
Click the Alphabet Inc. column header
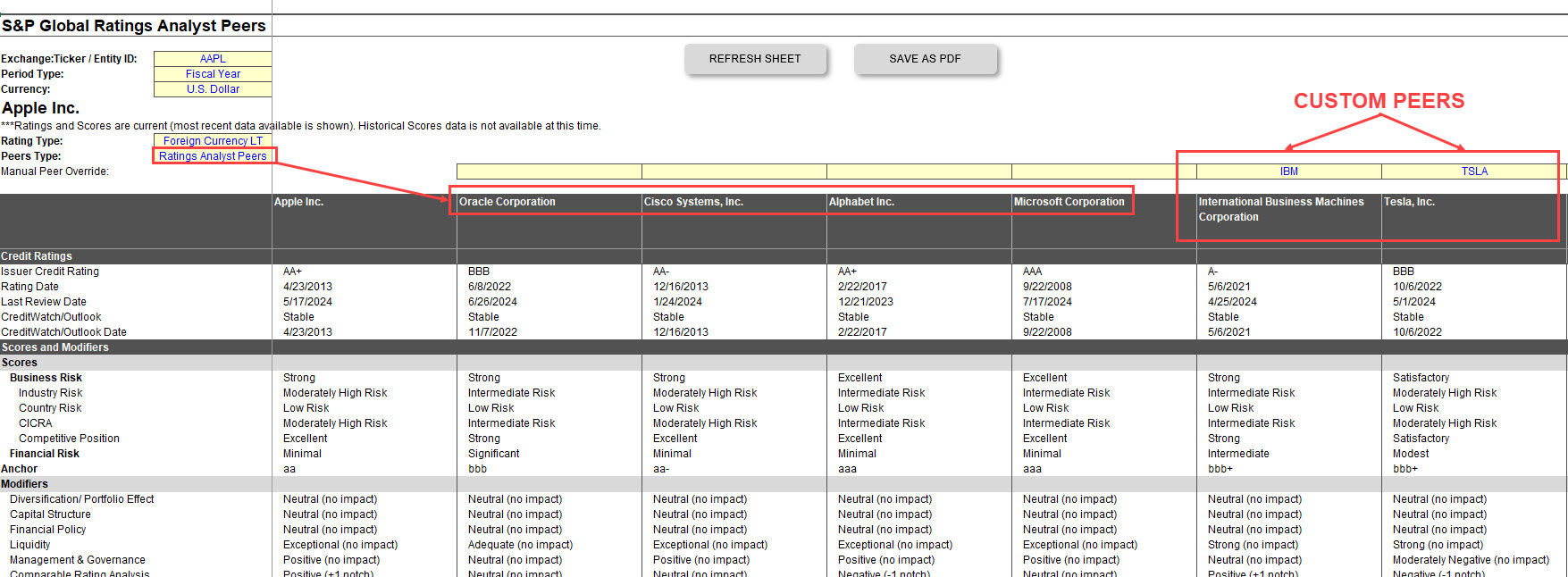919,221
